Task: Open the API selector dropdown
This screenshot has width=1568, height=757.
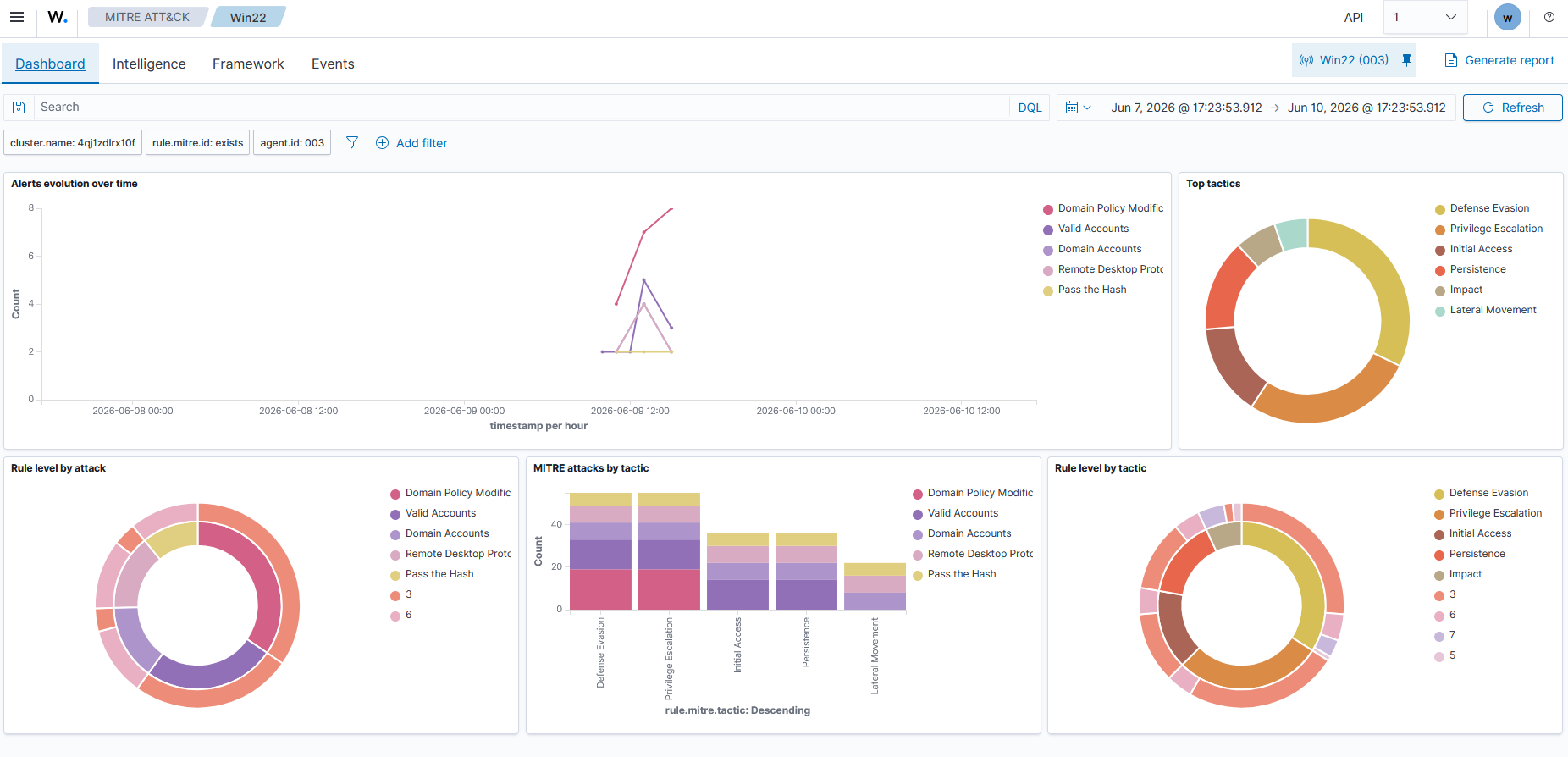Action: 1425,17
